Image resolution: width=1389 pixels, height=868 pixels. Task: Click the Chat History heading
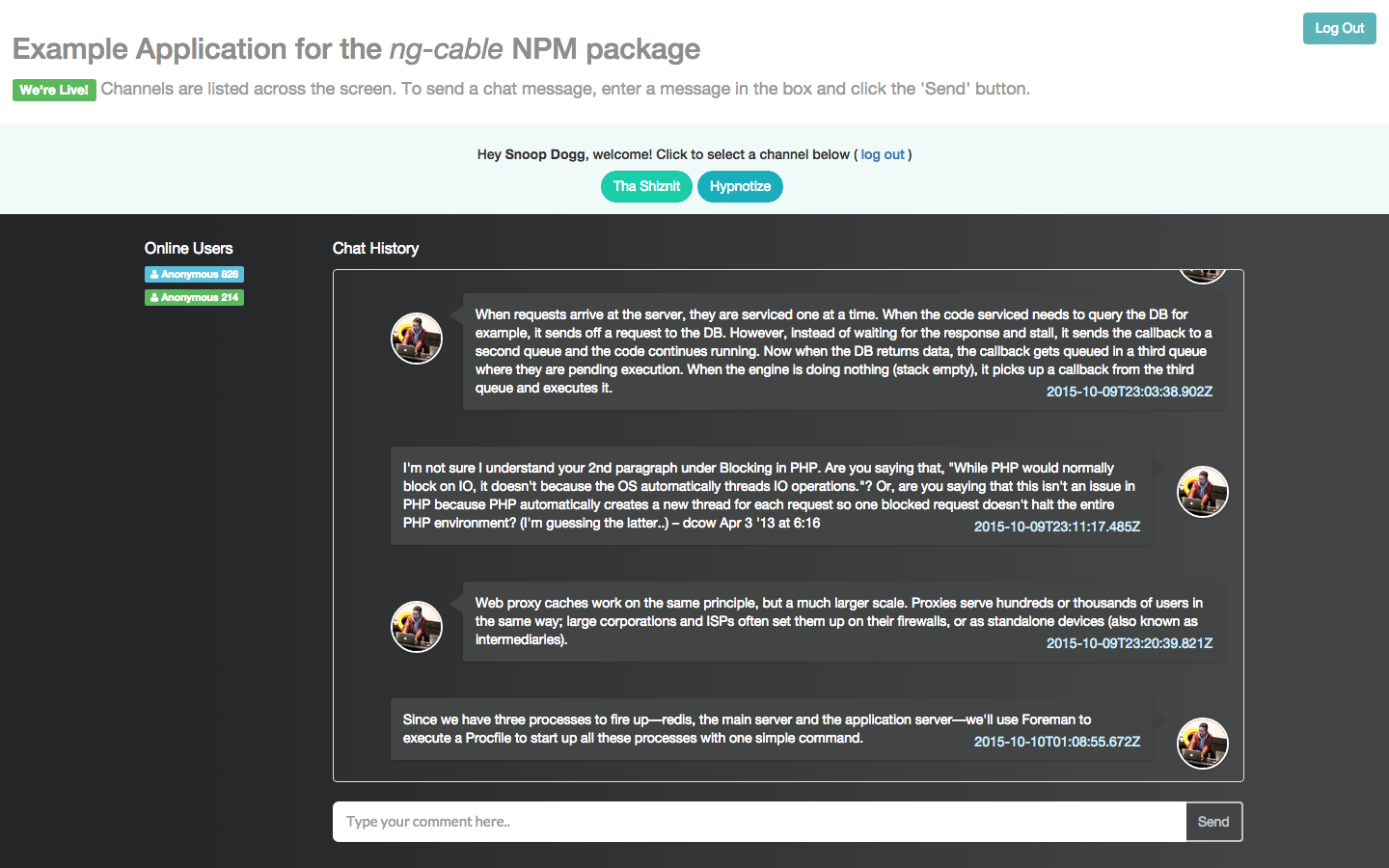coord(375,248)
